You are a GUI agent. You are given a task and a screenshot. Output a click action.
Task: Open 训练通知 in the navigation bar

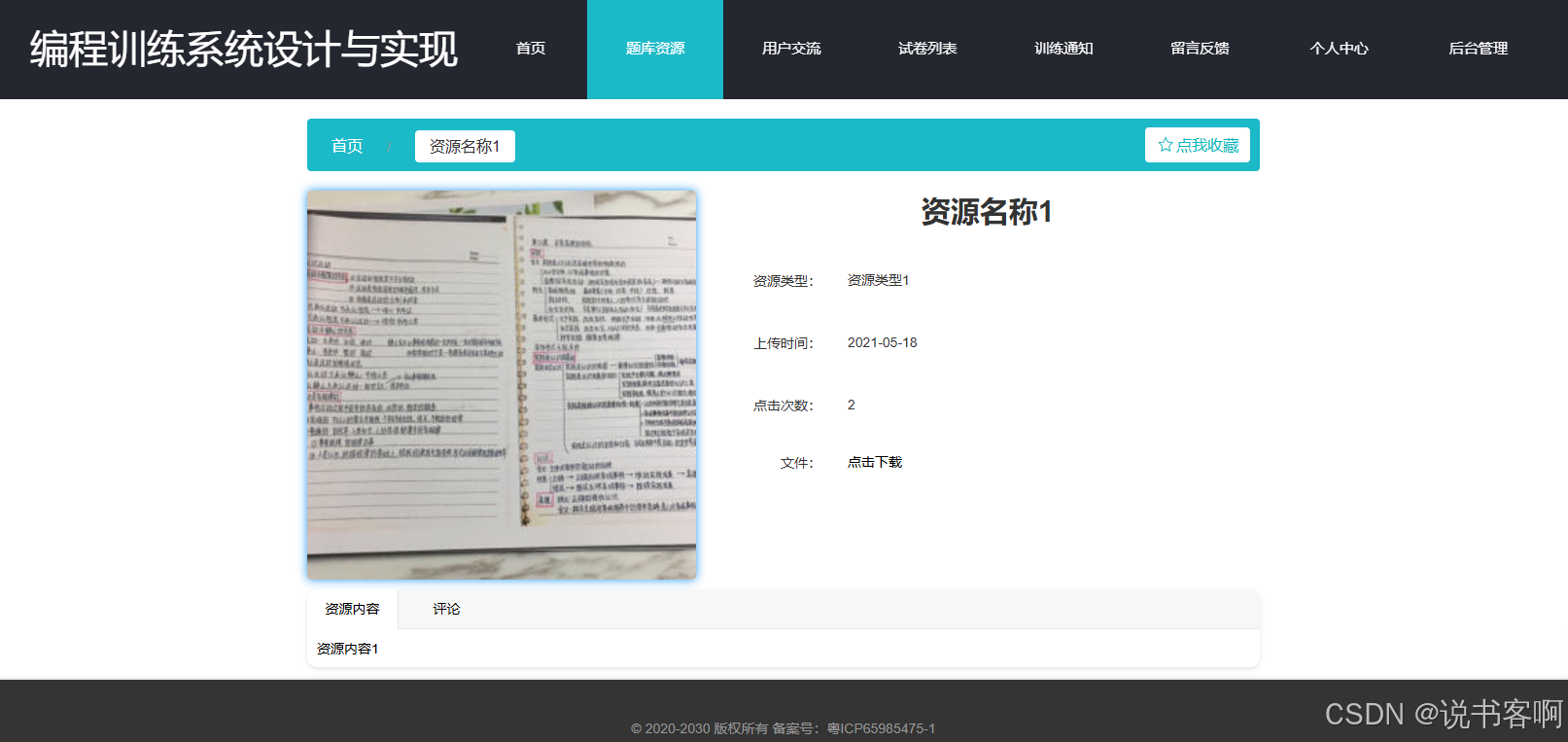coord(1063,49)
